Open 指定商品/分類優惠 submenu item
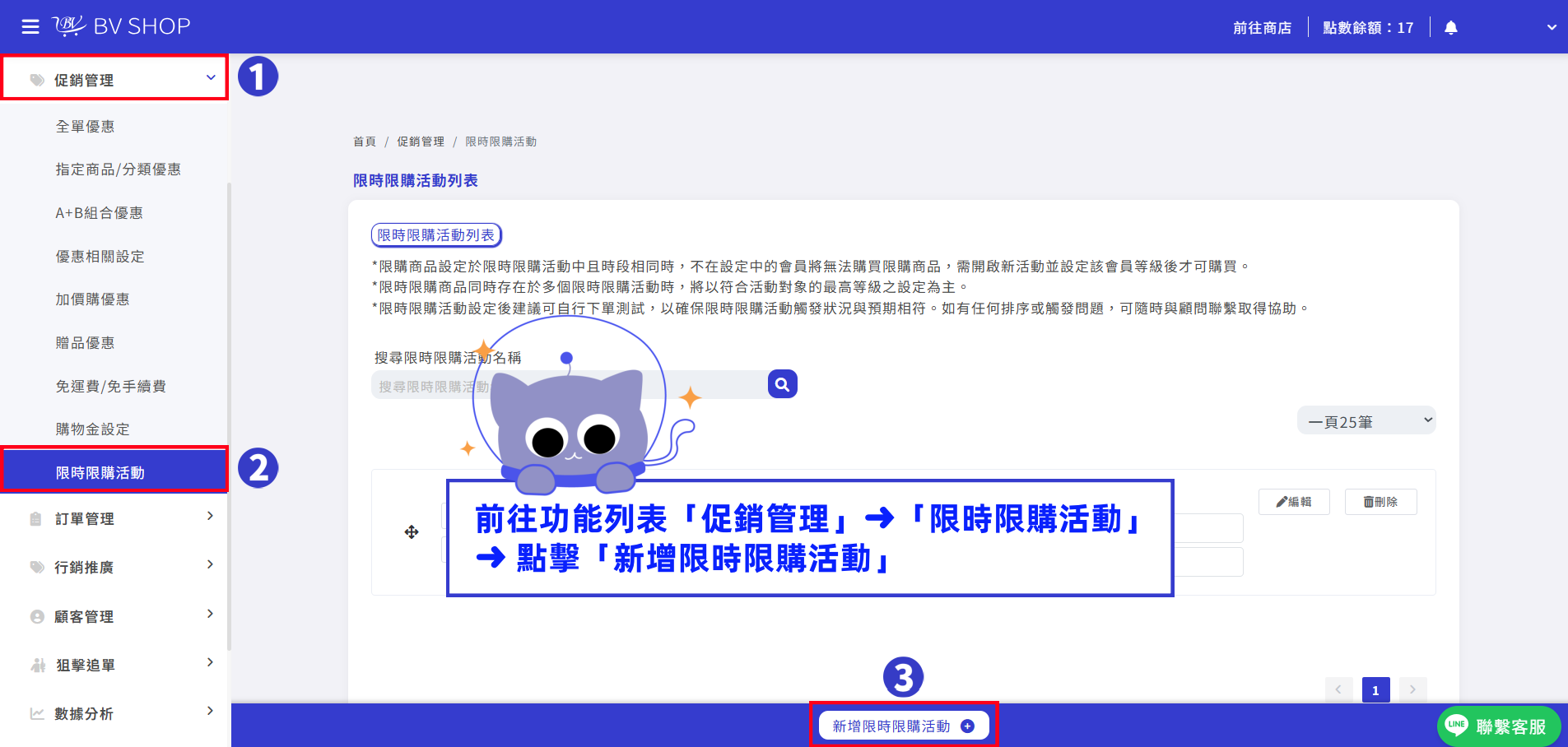The width and height of the screenshot is (1568, 747). coord(119,169)
